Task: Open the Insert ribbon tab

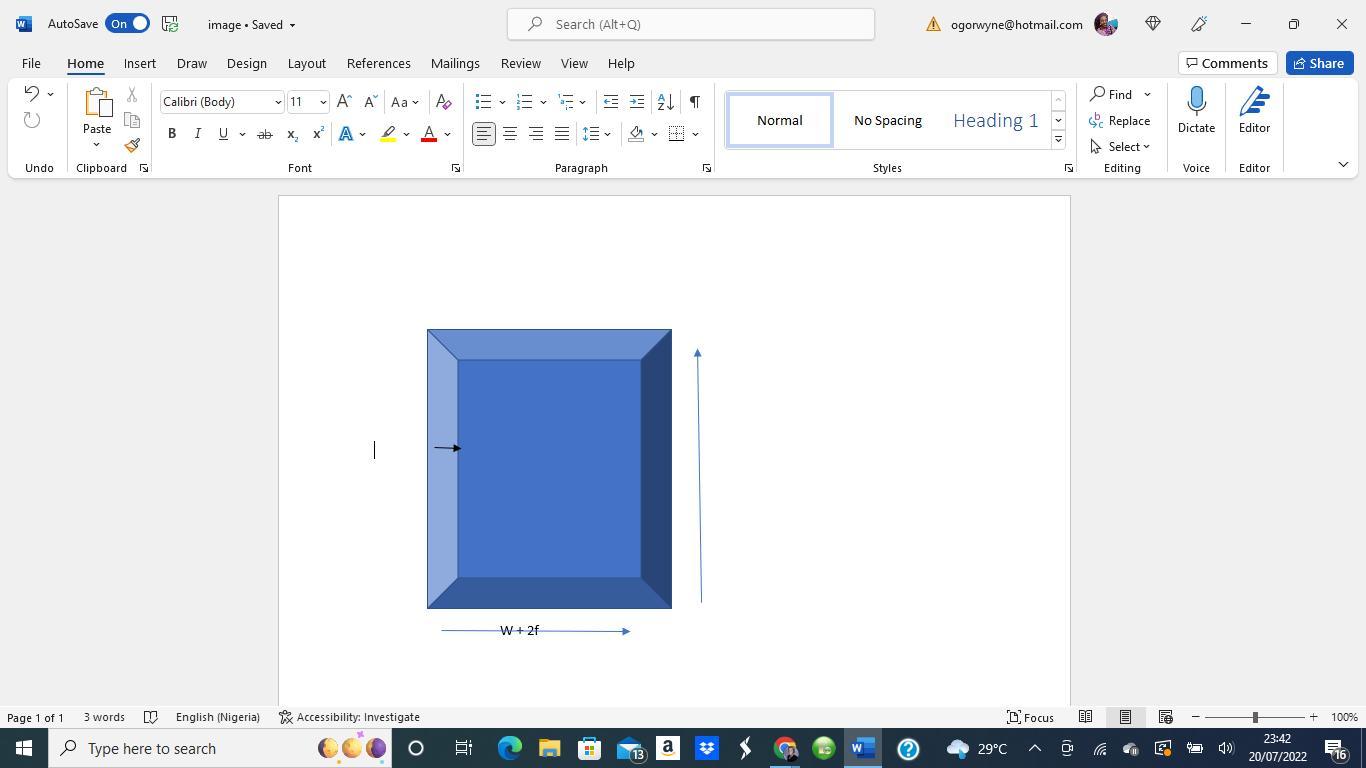Action: pyautogui.click(x=139, y=63)
